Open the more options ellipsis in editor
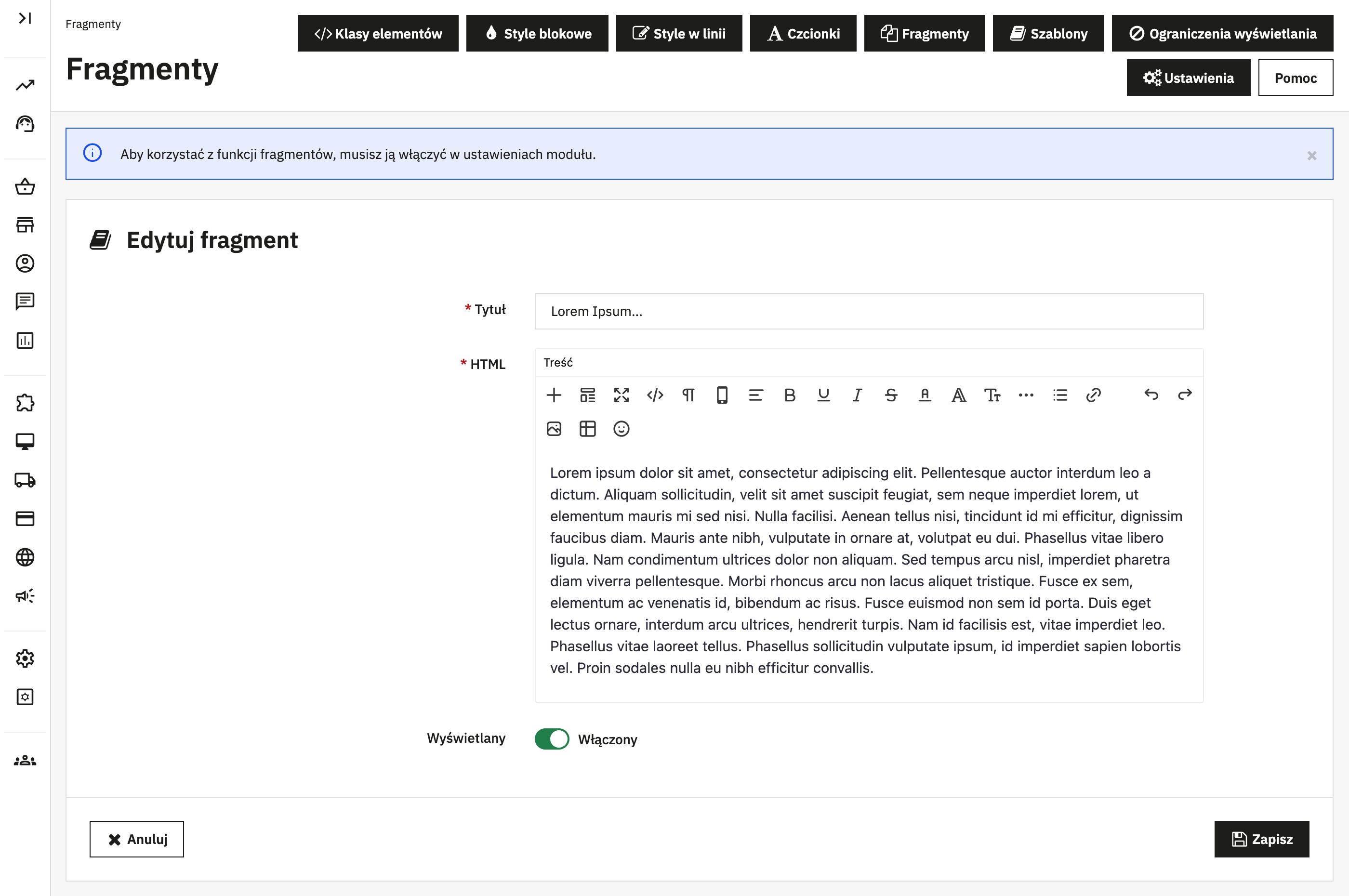Image resolution: width=1349 pixels, height=896 pixels. coord(1026,395)
